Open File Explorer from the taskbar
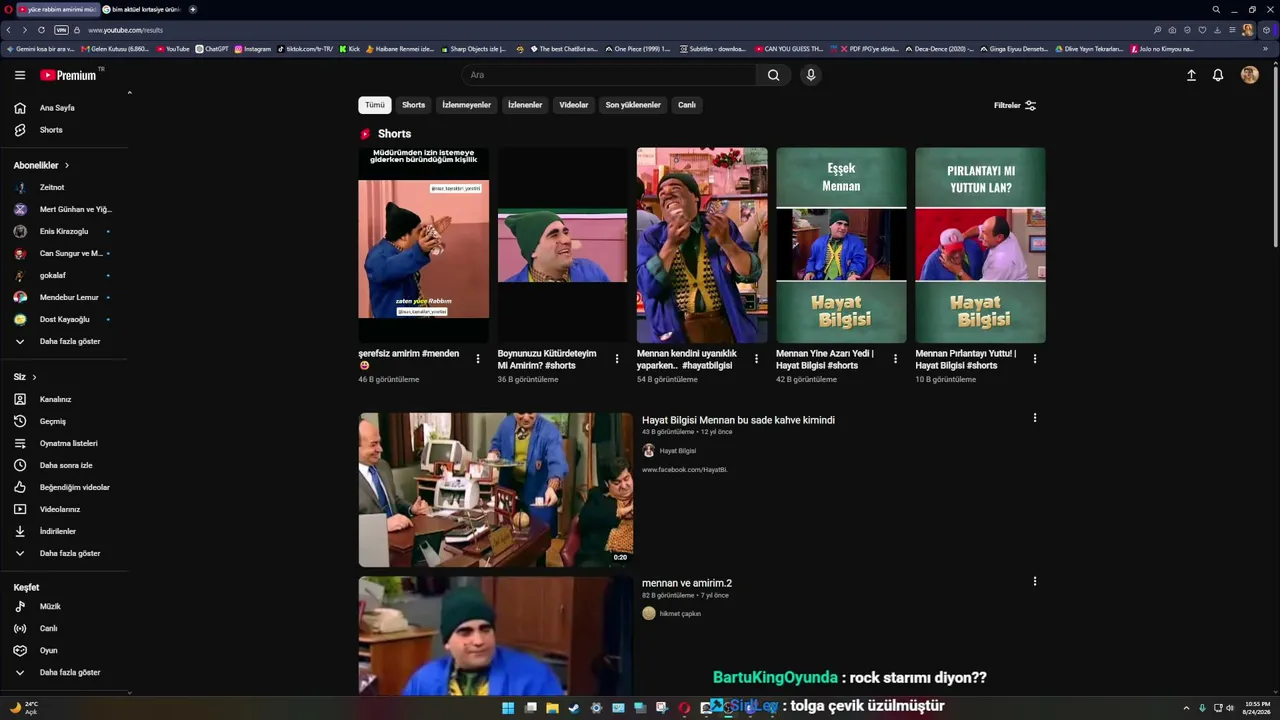Screen dimensions: 1280x720 pyautogui.click(x=552, y=708)
